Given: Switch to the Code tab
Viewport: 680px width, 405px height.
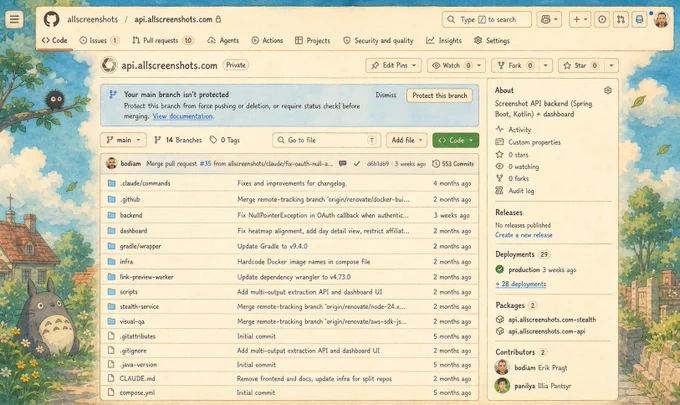Looking at the screenshot, I should pos(54,40).
